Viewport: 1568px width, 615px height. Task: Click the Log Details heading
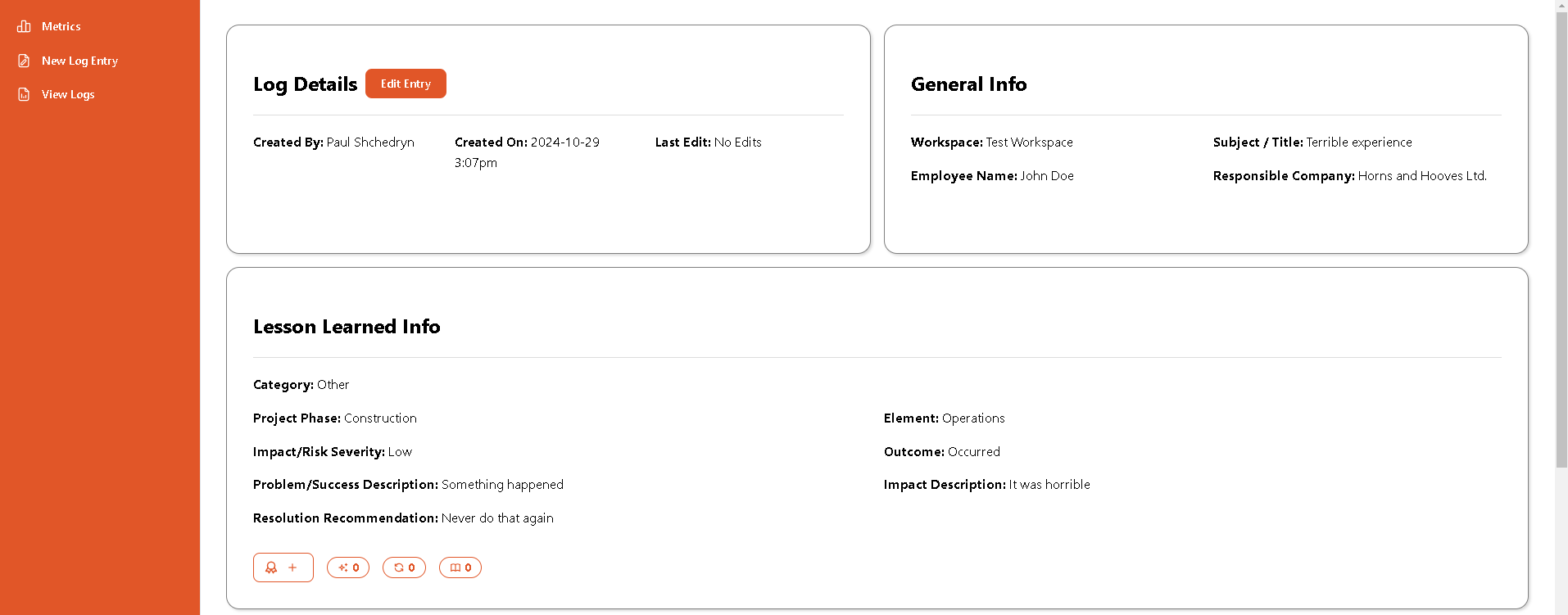[x=305, y=84]
